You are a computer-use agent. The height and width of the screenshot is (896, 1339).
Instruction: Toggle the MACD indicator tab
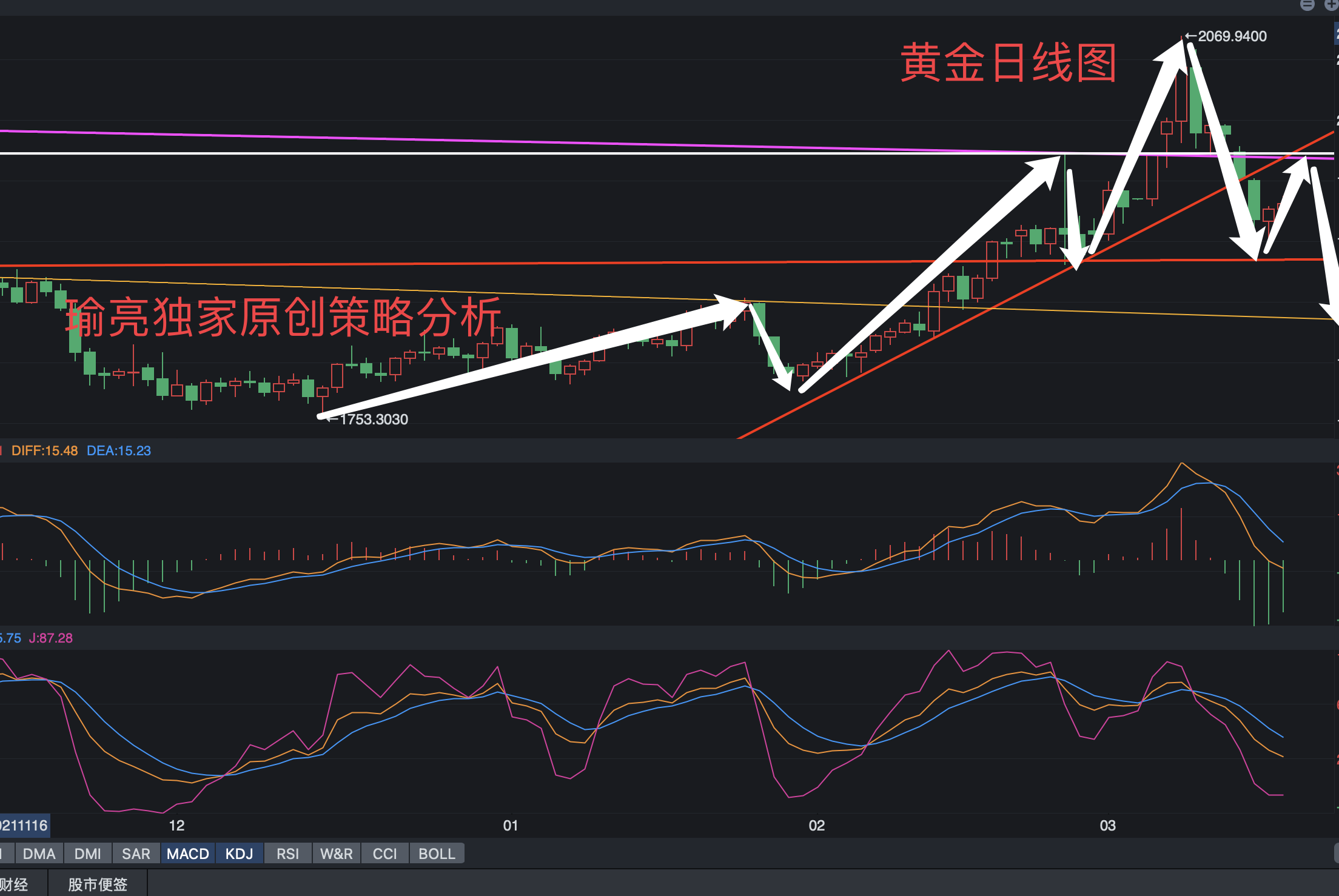click(188, 854)
